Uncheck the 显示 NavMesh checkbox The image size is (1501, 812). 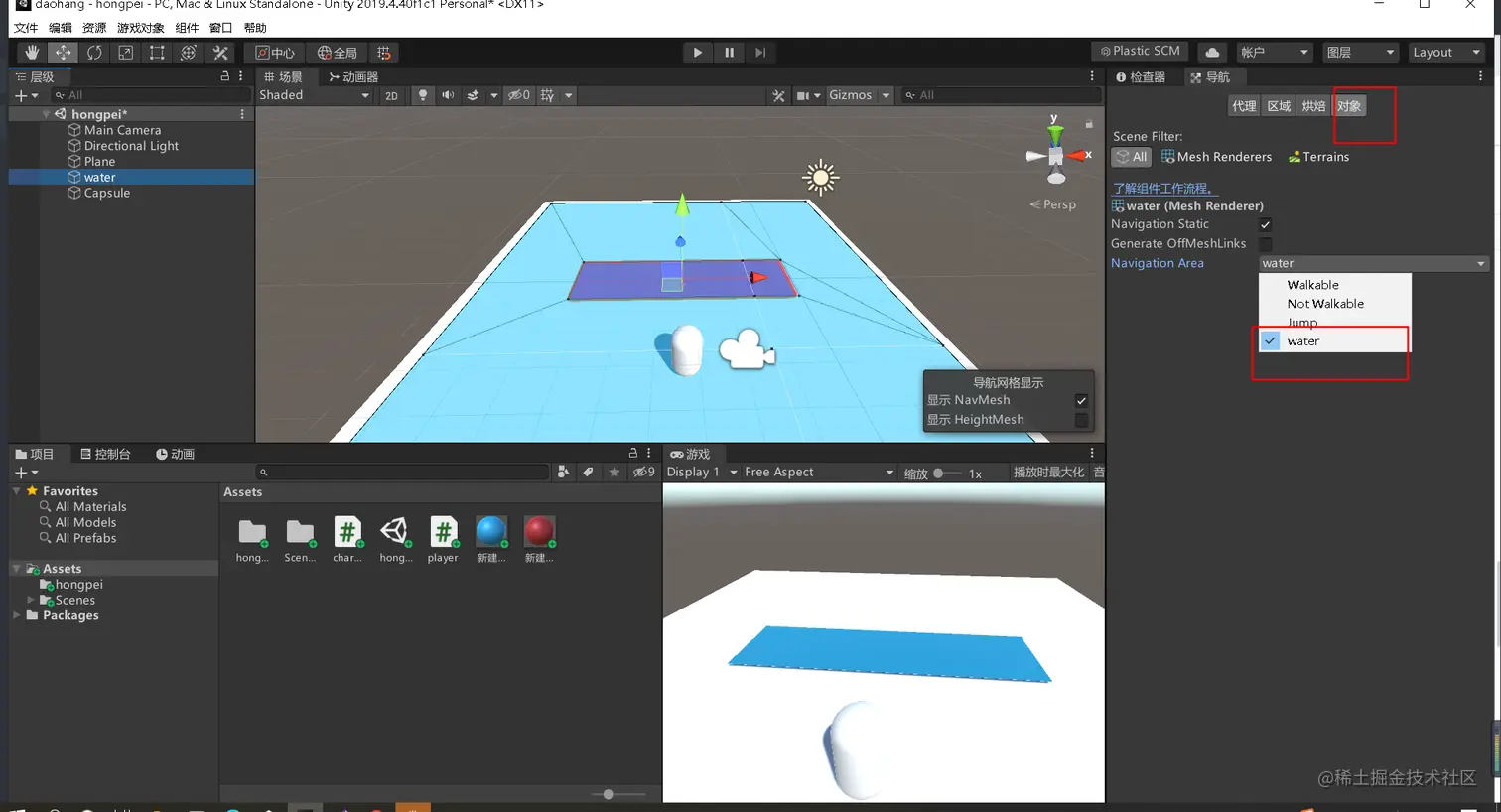pyautogui.click(x=1081, y=400)
